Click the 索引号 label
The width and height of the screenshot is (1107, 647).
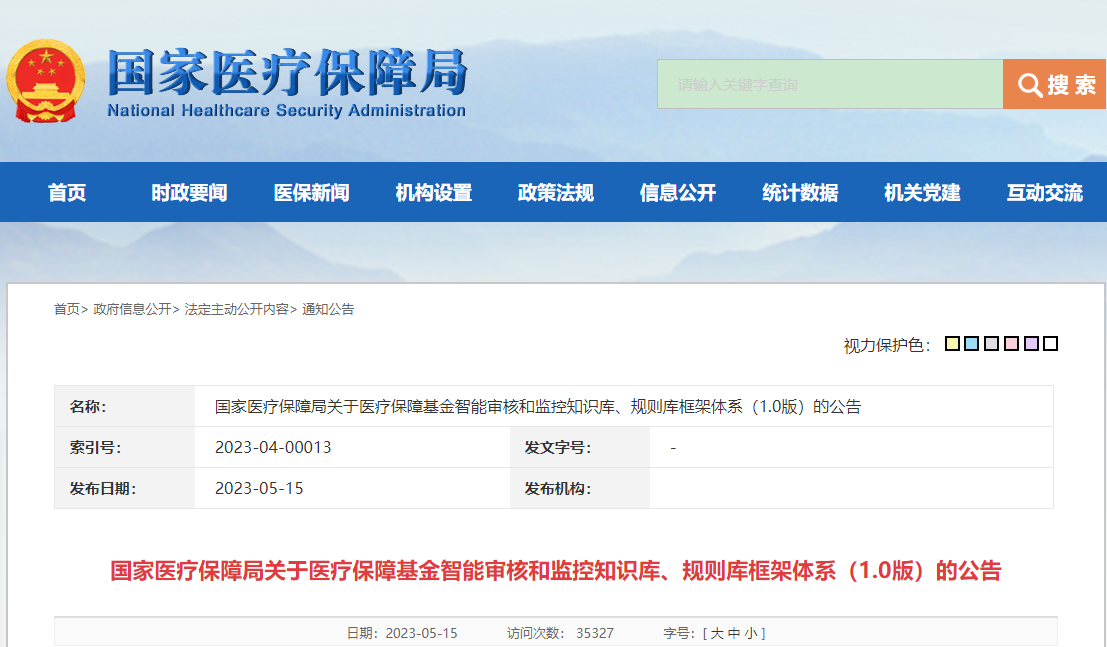pyautogui.click(x=95, y=447)
